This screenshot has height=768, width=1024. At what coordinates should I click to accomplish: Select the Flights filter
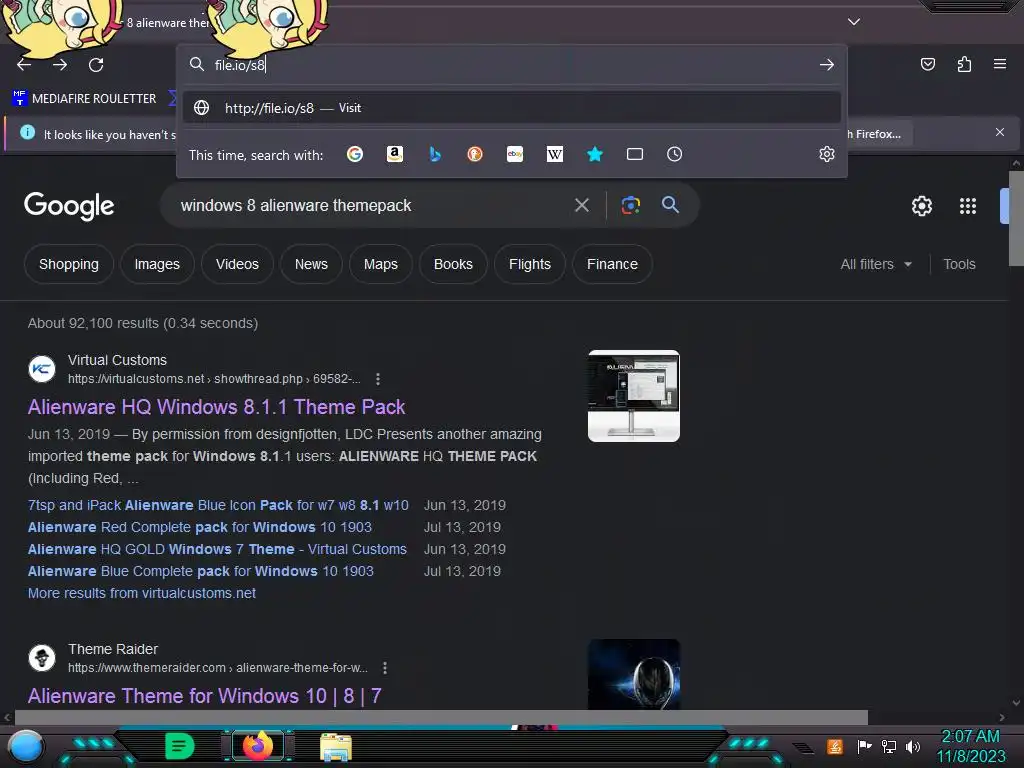click(530, 264)
